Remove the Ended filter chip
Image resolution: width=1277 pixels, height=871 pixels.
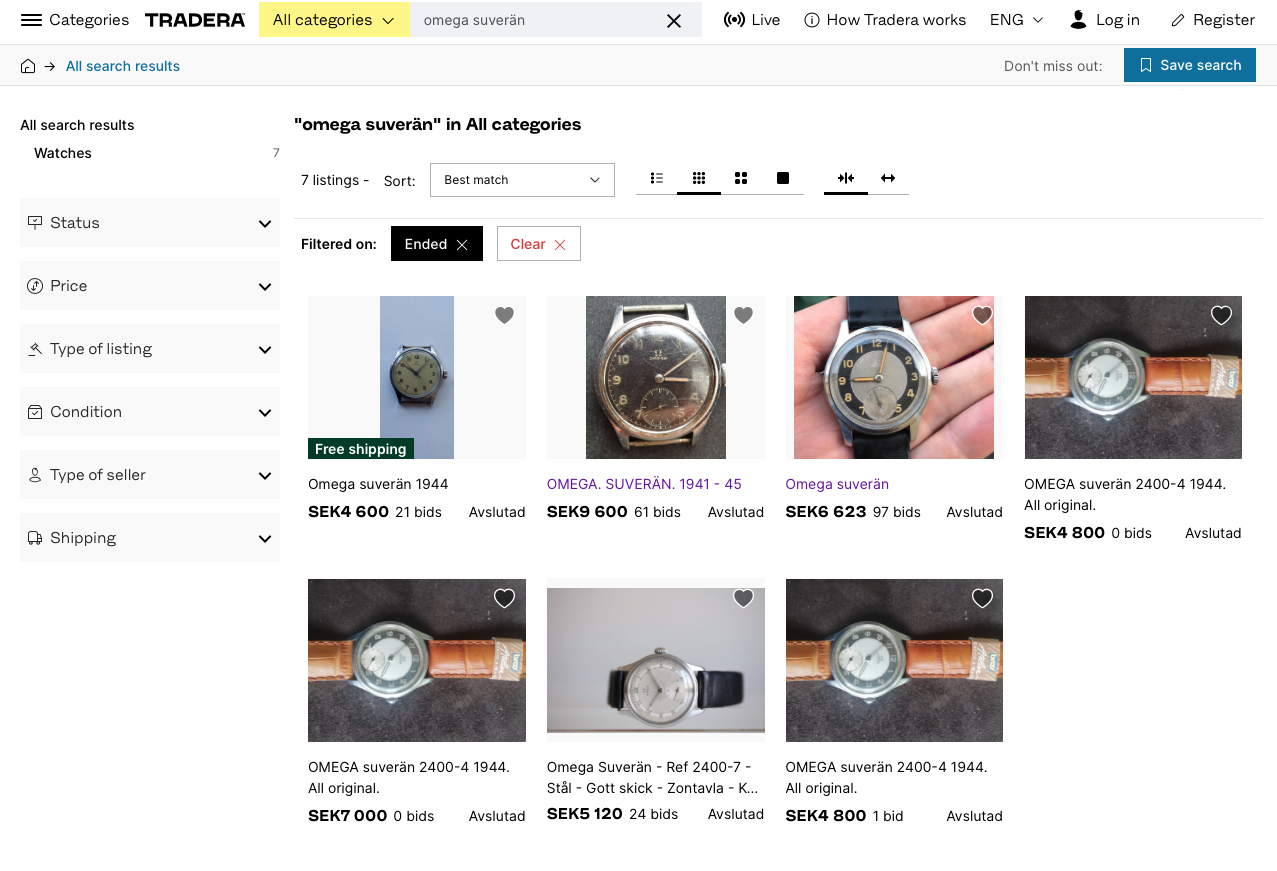pyautogui.click(x=462, y=245)
